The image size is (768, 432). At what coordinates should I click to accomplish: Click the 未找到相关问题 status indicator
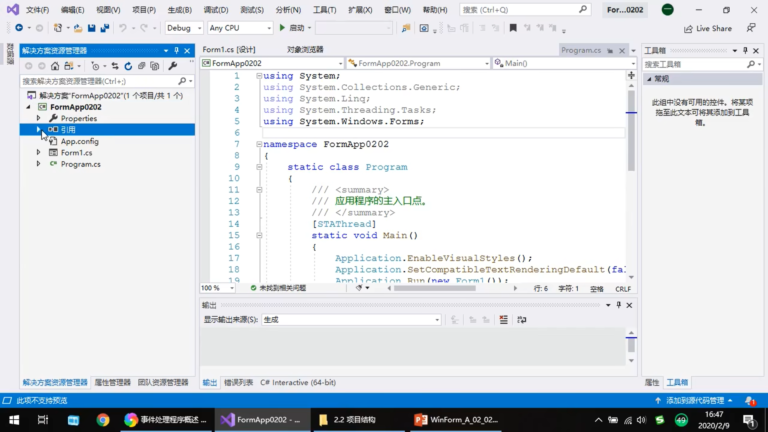coord(278,288)
